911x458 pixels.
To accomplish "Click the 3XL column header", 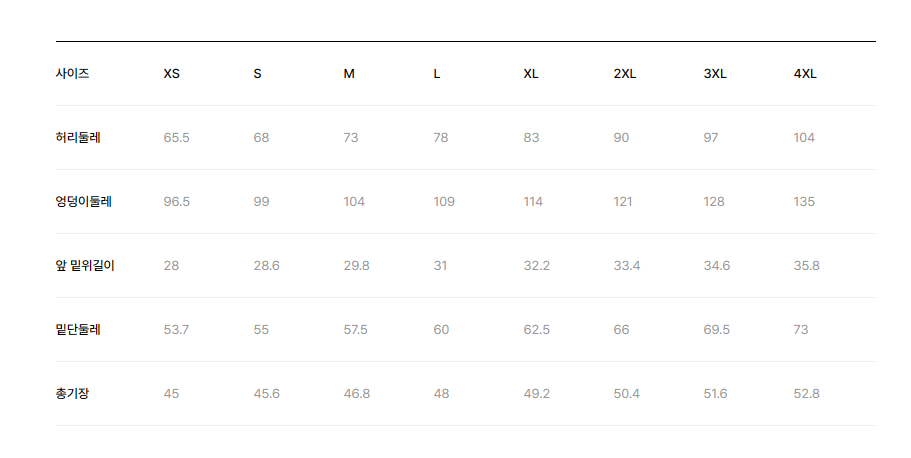I will pyautogui.click(x=715, y=74).
